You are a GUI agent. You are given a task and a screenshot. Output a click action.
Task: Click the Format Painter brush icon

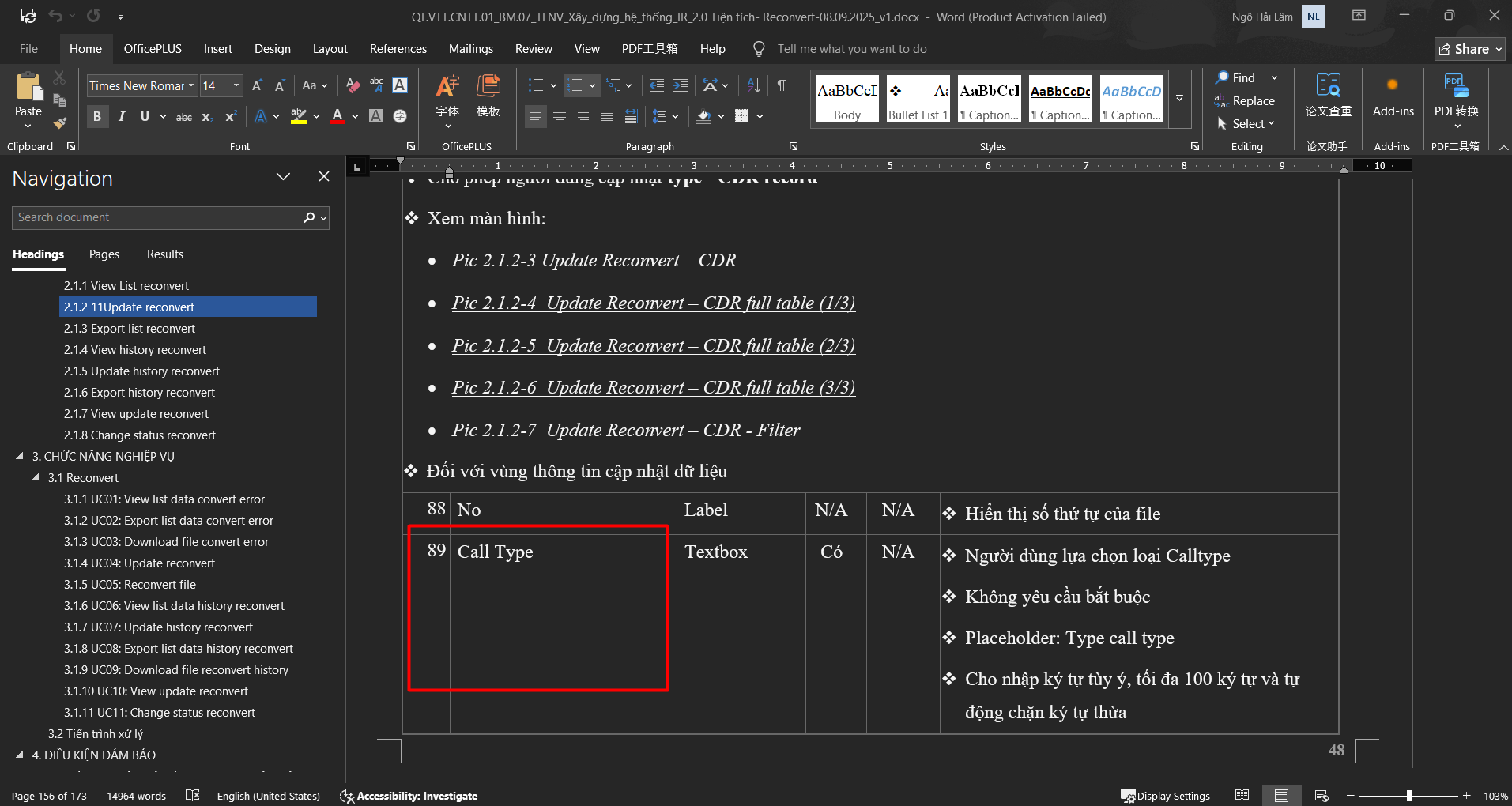(x=59, y=122)
